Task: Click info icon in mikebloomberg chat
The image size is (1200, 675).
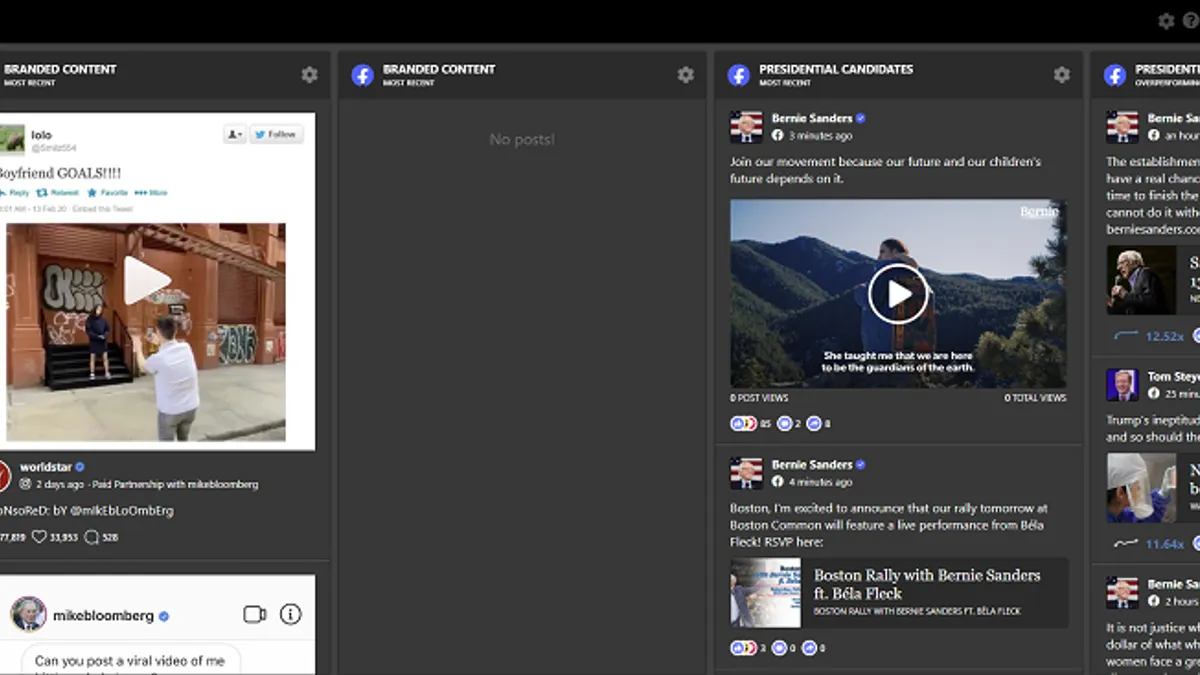Action: 290,614
